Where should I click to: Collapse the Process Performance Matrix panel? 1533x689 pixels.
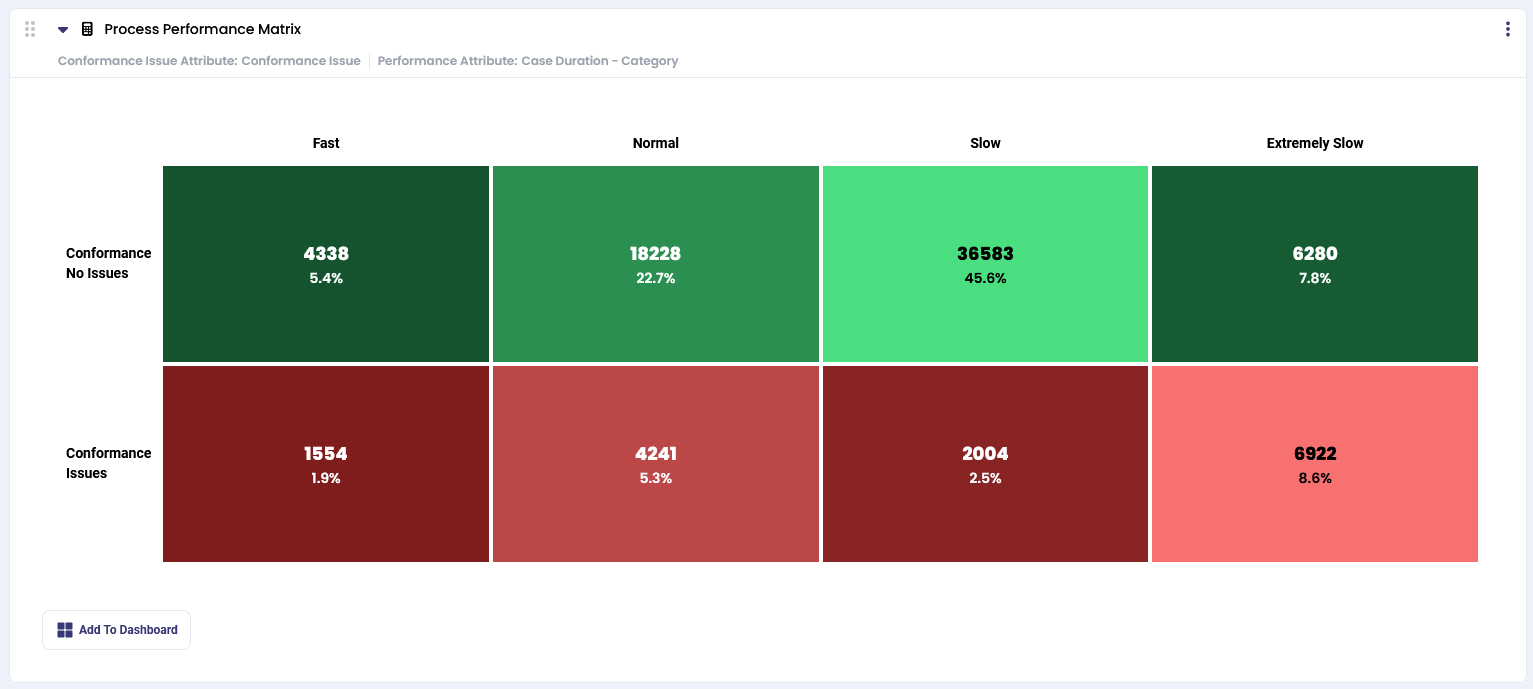(x=63, y=30)
